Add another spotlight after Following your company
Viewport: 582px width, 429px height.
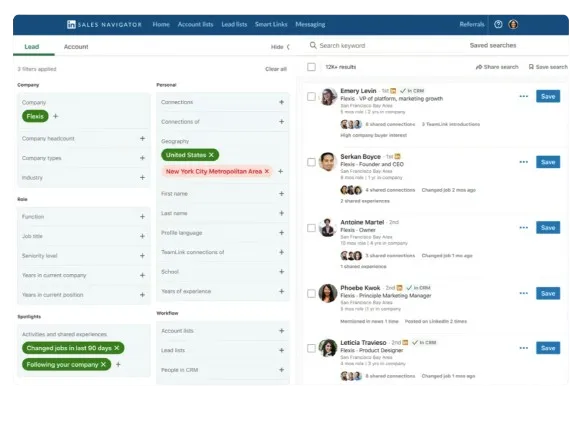[118, 364]
